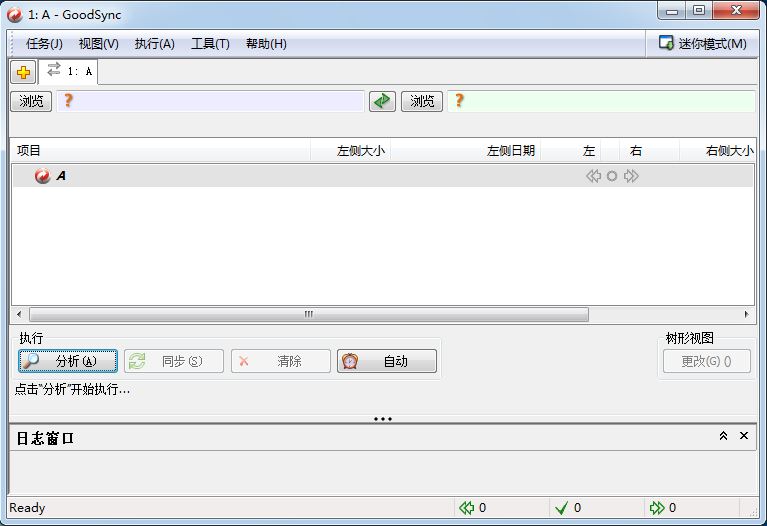Click the 清除 clear button
This screenshot has width=767, height=526.
click(x=281, y=361)
